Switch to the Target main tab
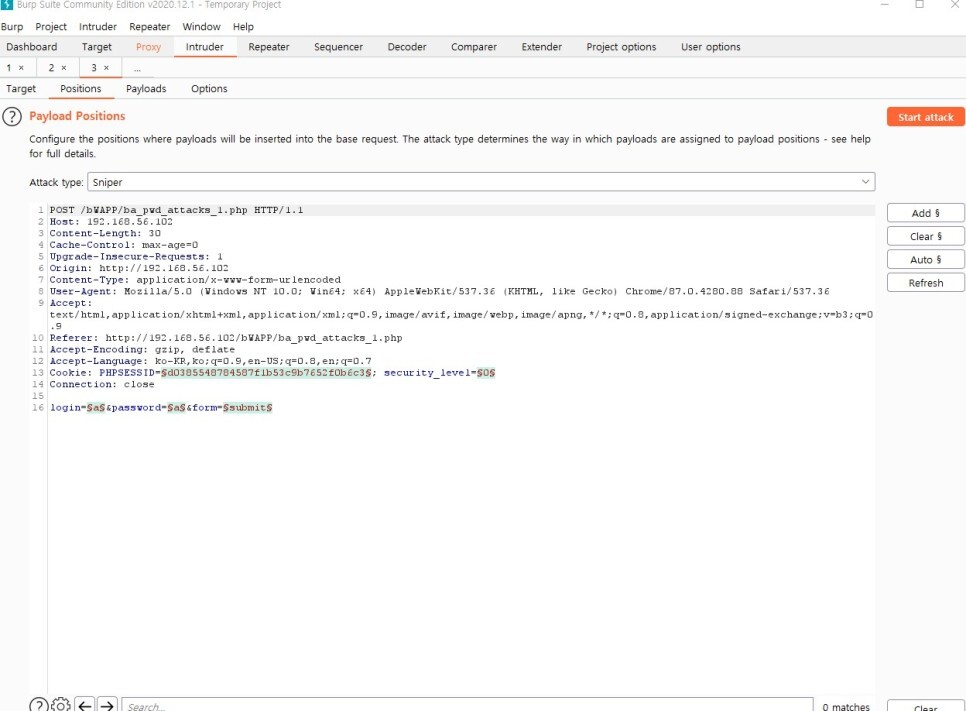Viewport: 966px width, 711px height. coord(97,47)
